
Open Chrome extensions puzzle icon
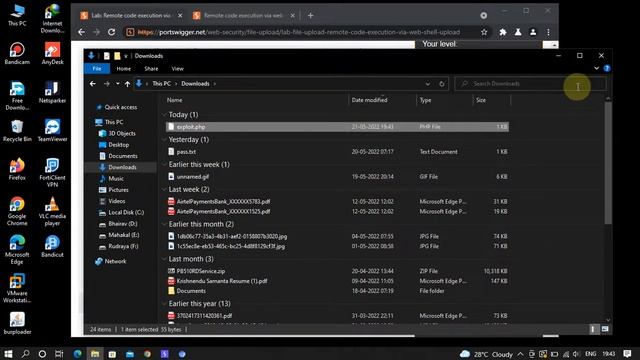coord(503,32)
